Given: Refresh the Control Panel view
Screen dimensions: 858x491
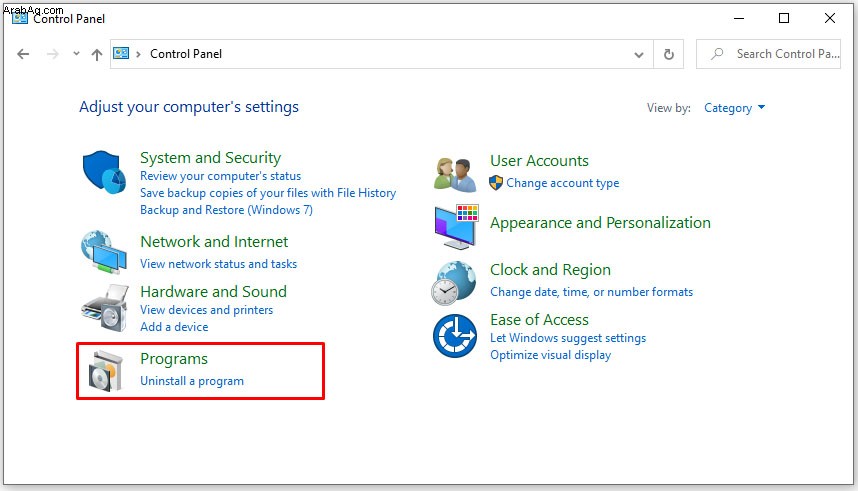Looking at the screenshot, I should click(x=669, y=54).
